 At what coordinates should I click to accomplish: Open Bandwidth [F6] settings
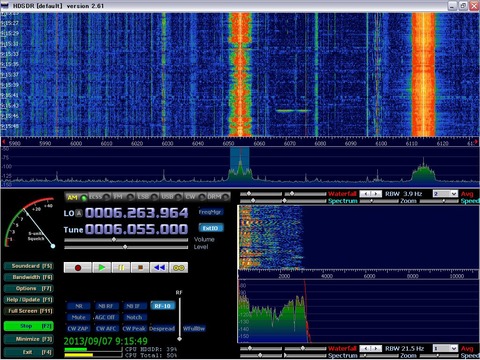[29, 277]
